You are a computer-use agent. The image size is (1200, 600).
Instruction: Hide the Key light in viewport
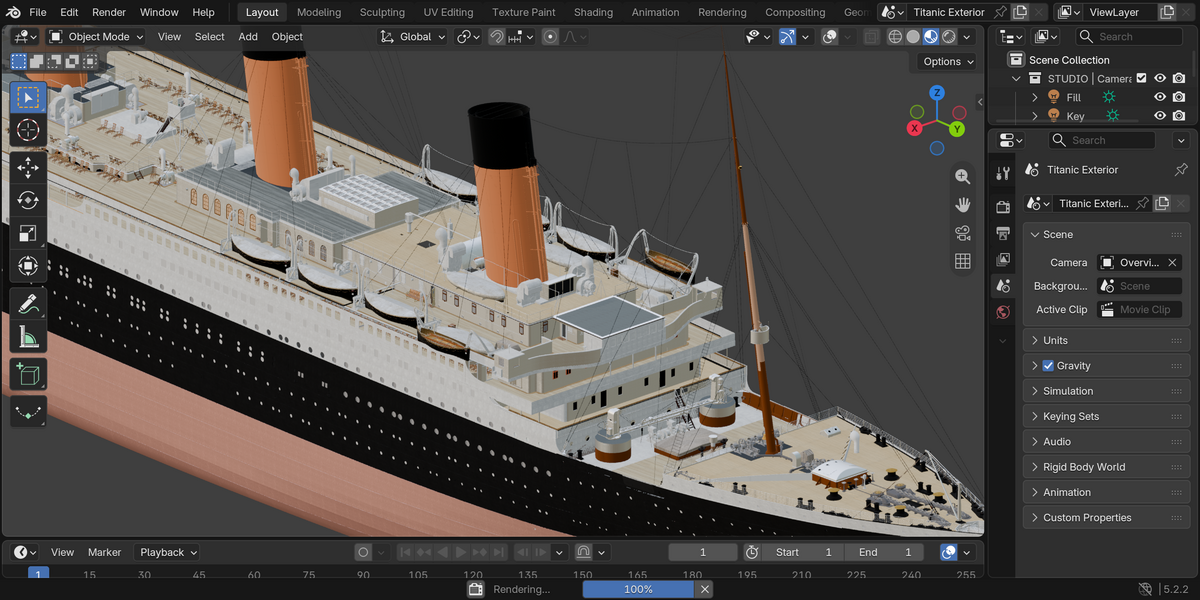(1160, 116)
